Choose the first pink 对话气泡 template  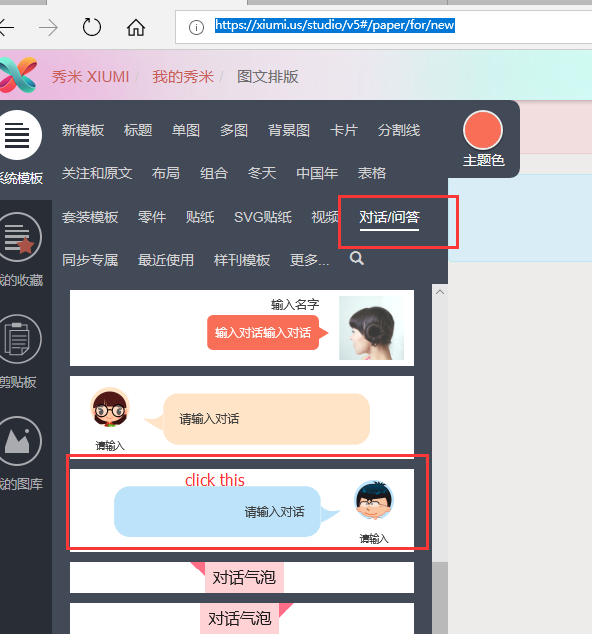tap(242, 577)
